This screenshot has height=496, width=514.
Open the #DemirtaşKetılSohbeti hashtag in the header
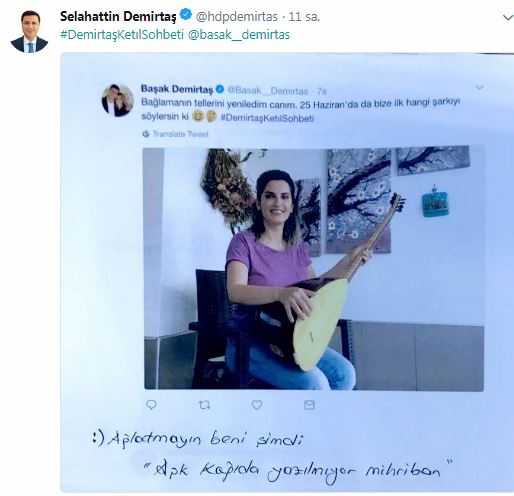pos(122,35)
